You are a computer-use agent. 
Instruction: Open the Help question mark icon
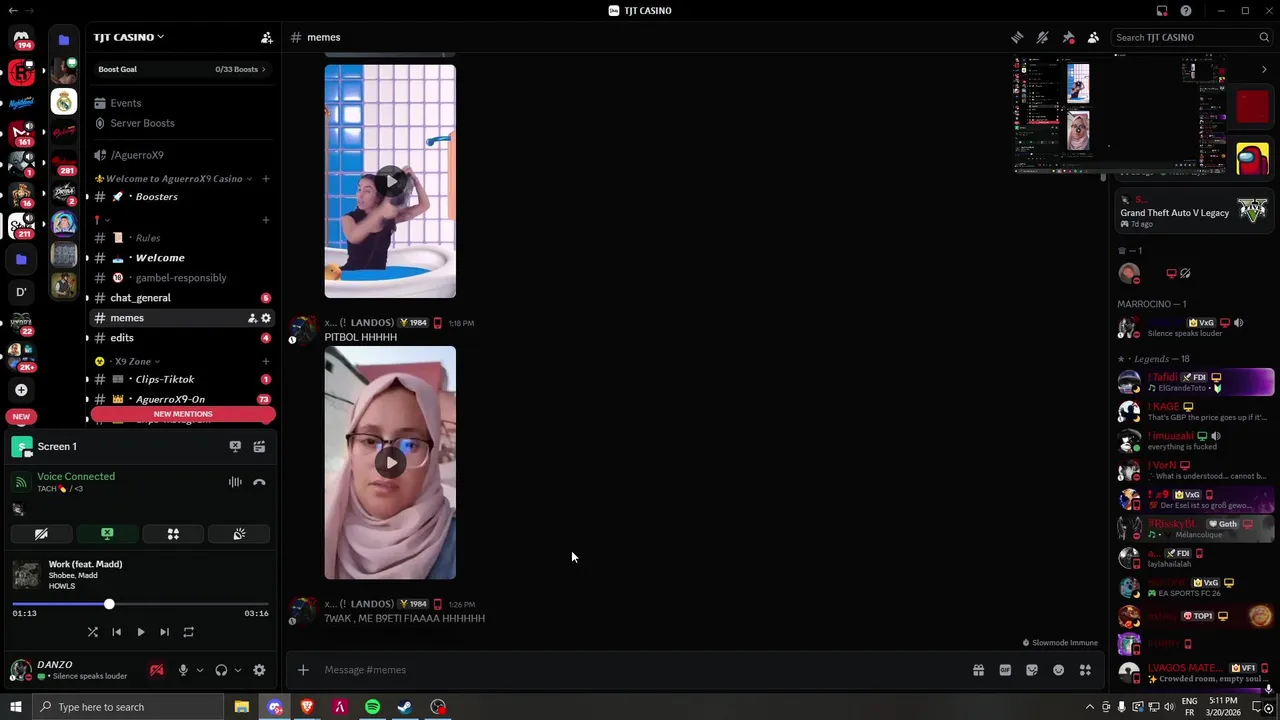(1186, 11)
